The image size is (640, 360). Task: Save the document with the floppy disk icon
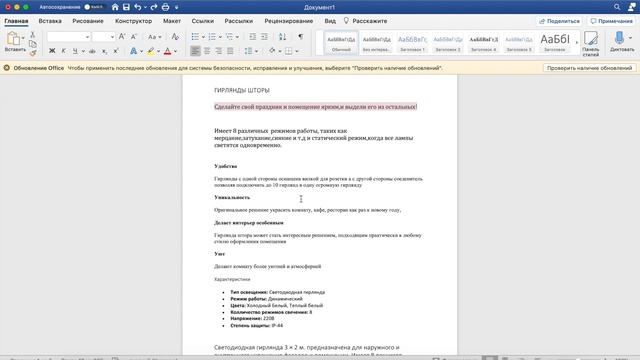coord(126,7)
